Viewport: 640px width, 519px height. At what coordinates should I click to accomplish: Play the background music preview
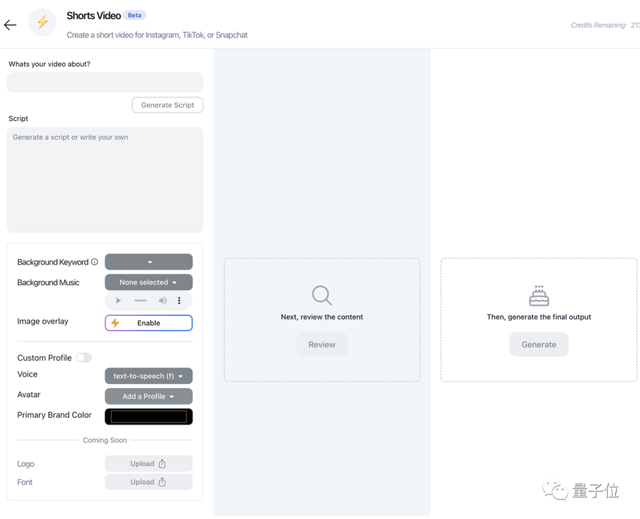point(119,300)
